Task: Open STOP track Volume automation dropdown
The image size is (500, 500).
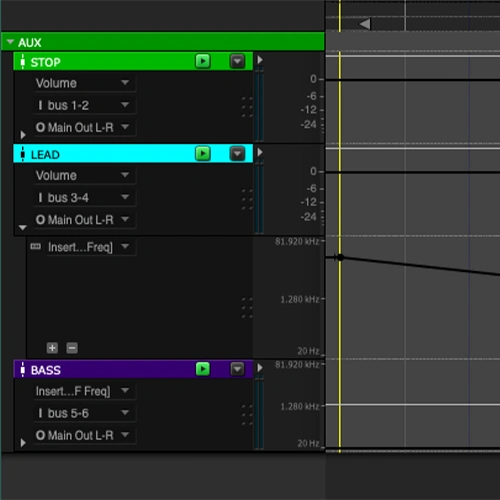Action: 85,83
